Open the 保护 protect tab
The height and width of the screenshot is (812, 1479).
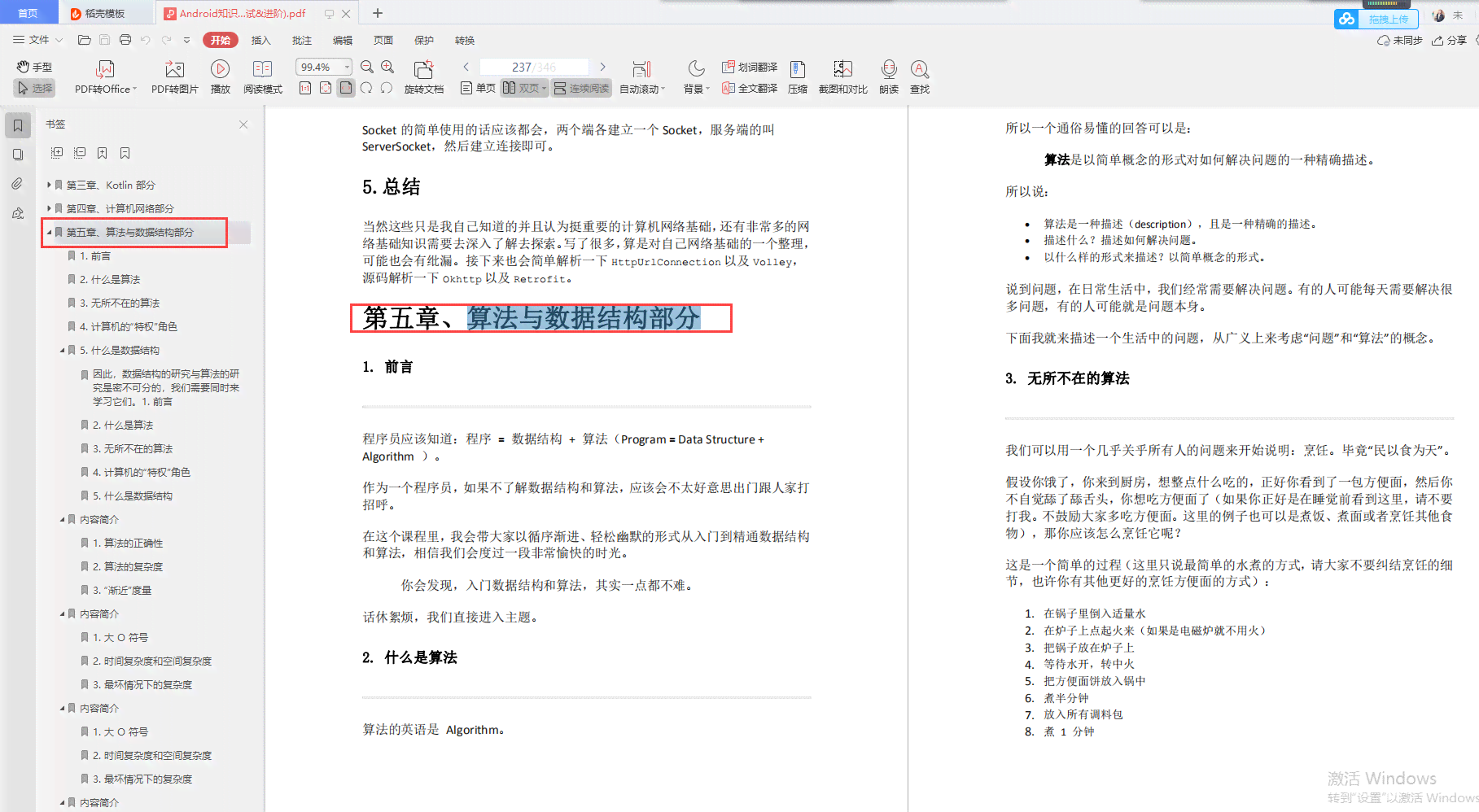pyautogui.click(x=423, y=40)
